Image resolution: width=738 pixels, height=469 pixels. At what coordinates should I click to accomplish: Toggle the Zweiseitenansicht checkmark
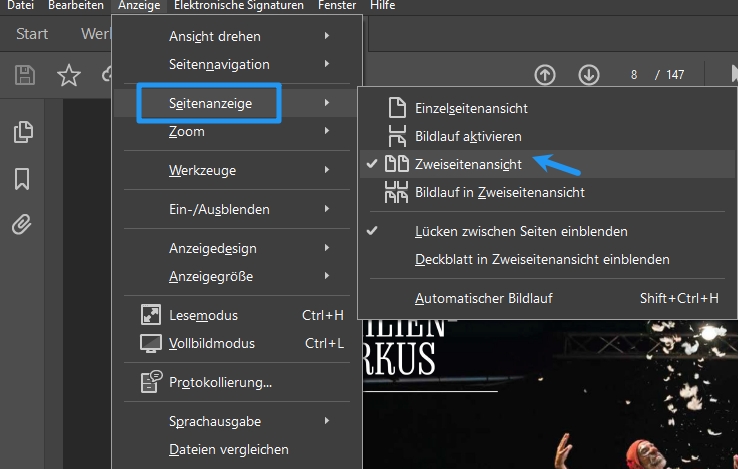pyautogui.click(x=372, y=163)
